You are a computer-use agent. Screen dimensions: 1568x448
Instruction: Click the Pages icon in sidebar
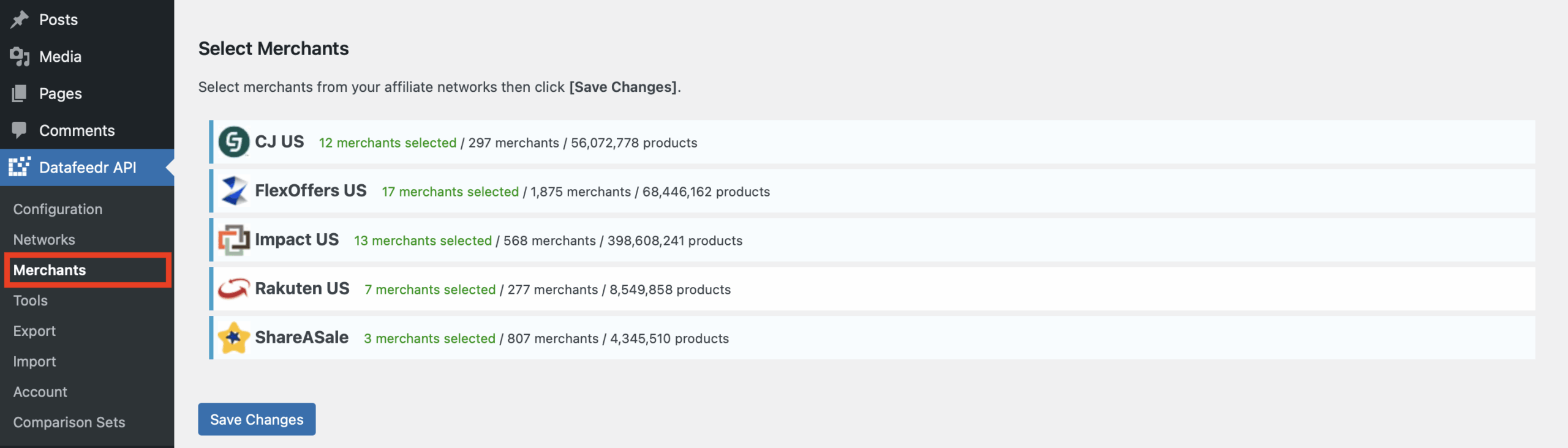coord(20,94)
